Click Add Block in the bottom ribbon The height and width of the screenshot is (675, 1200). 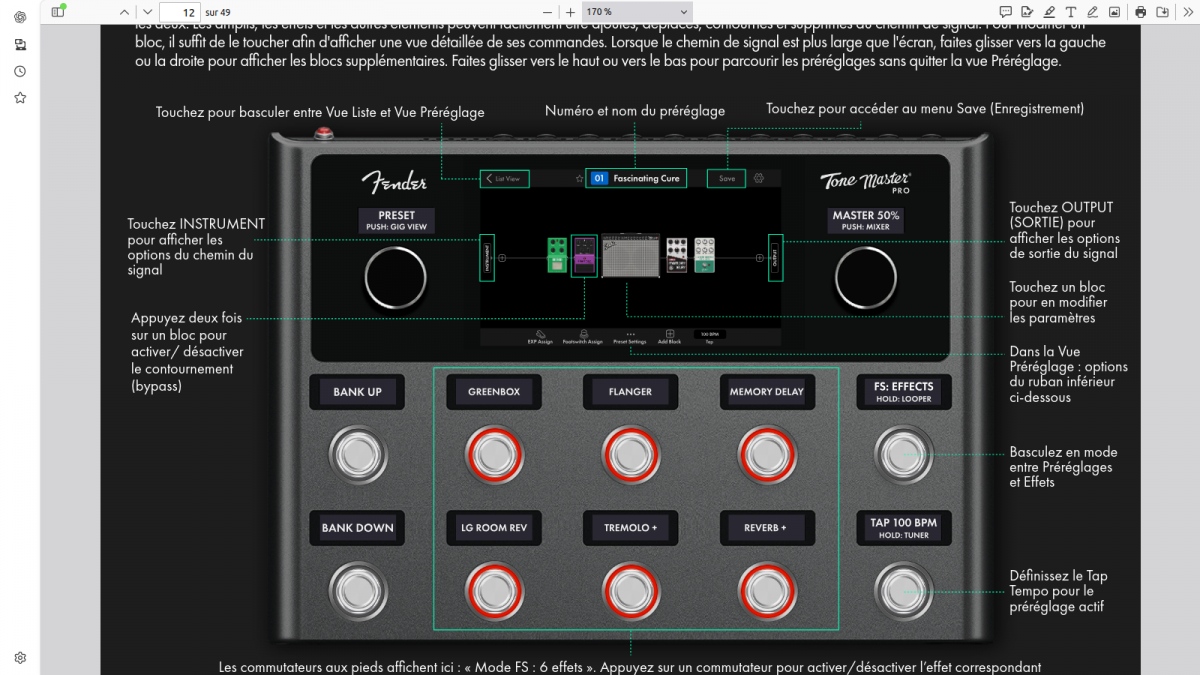click(x=670, y=337)
